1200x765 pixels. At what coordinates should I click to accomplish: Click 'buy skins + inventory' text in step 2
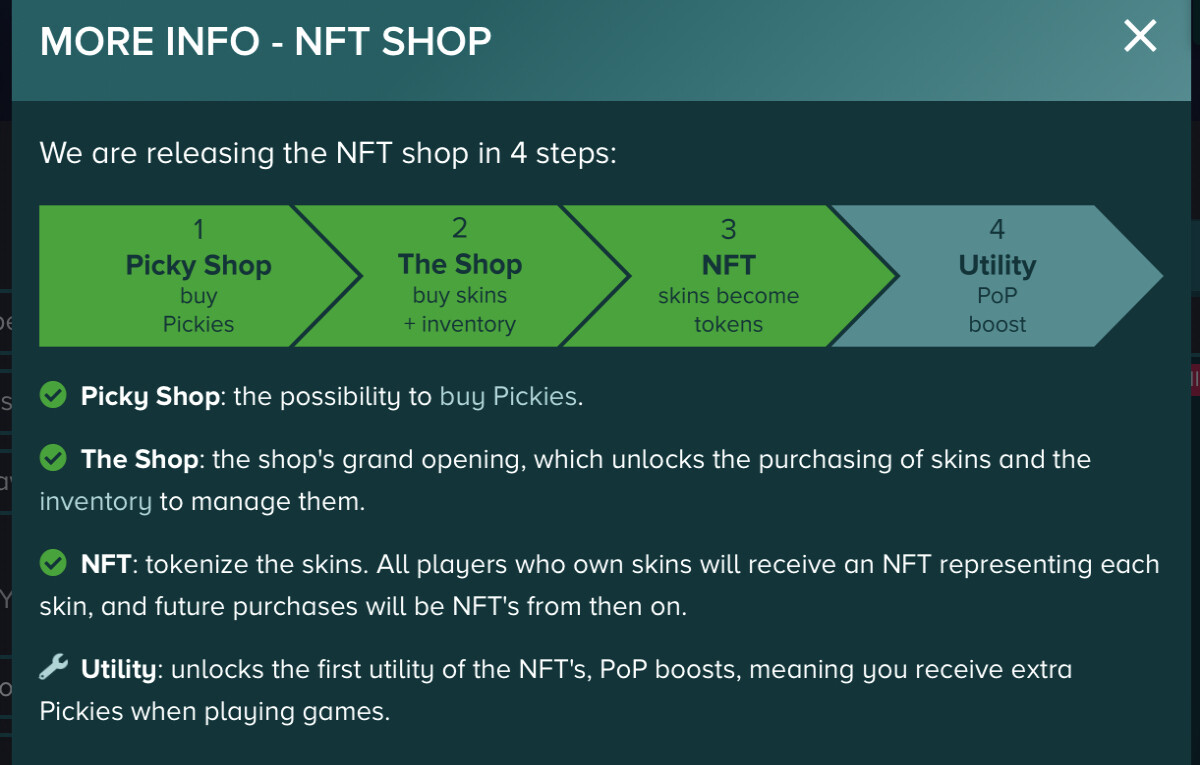460,310
